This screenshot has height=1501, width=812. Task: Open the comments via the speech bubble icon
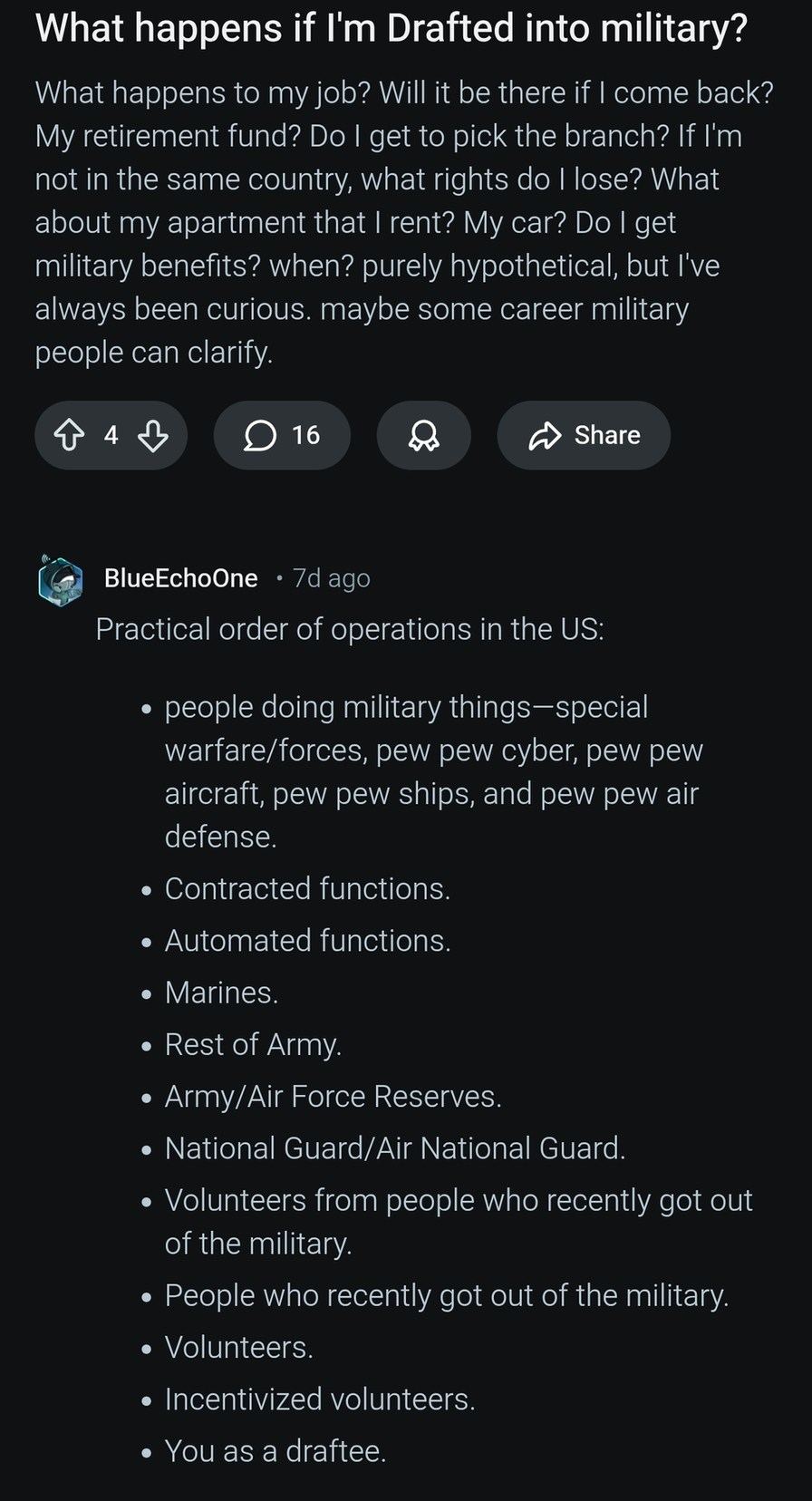[x=260, y=435]
